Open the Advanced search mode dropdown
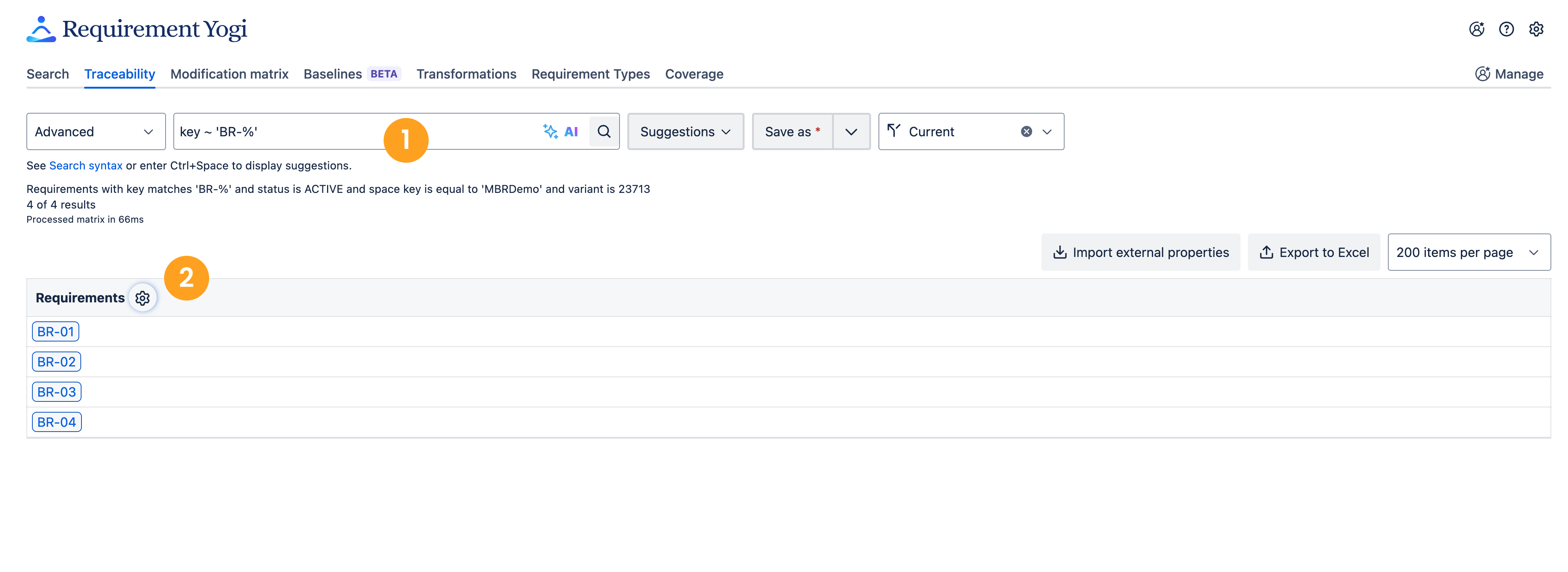Image resolution: width=1568 pixels, height=572 pixels. pos(96,131)
